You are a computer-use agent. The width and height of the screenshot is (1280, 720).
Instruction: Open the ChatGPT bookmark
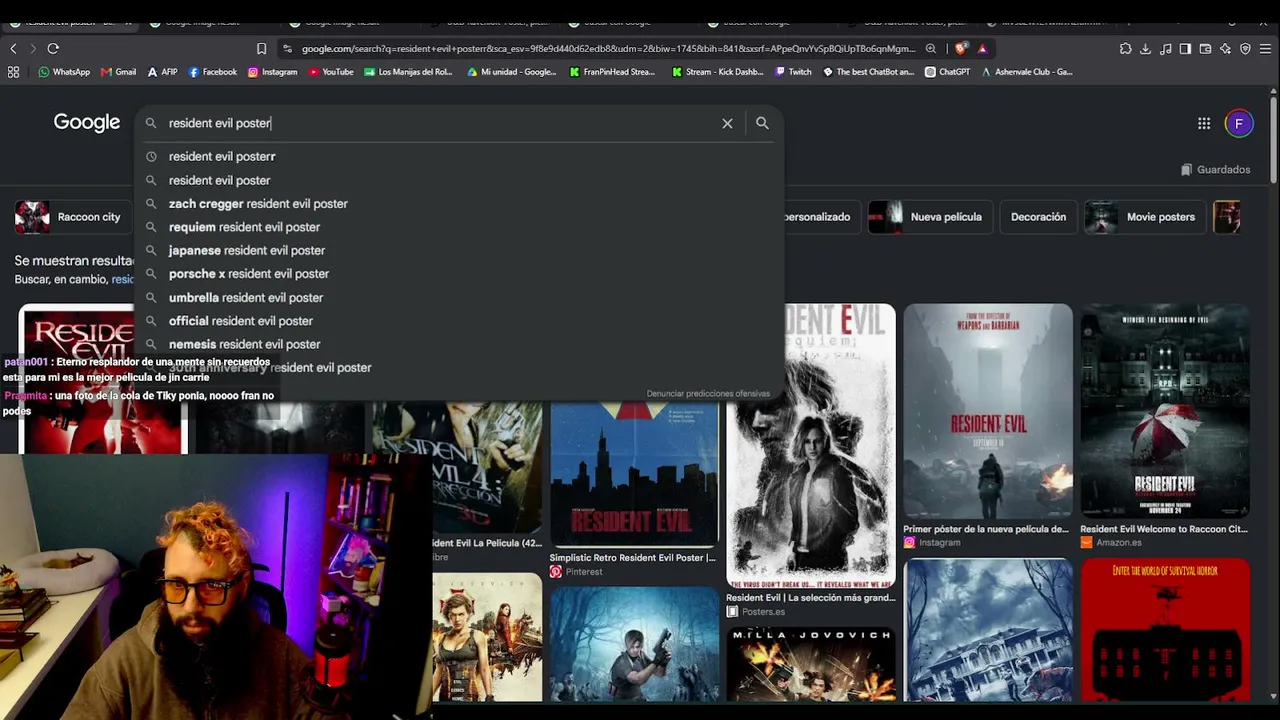pyautogui.click(x=947, y=72)
